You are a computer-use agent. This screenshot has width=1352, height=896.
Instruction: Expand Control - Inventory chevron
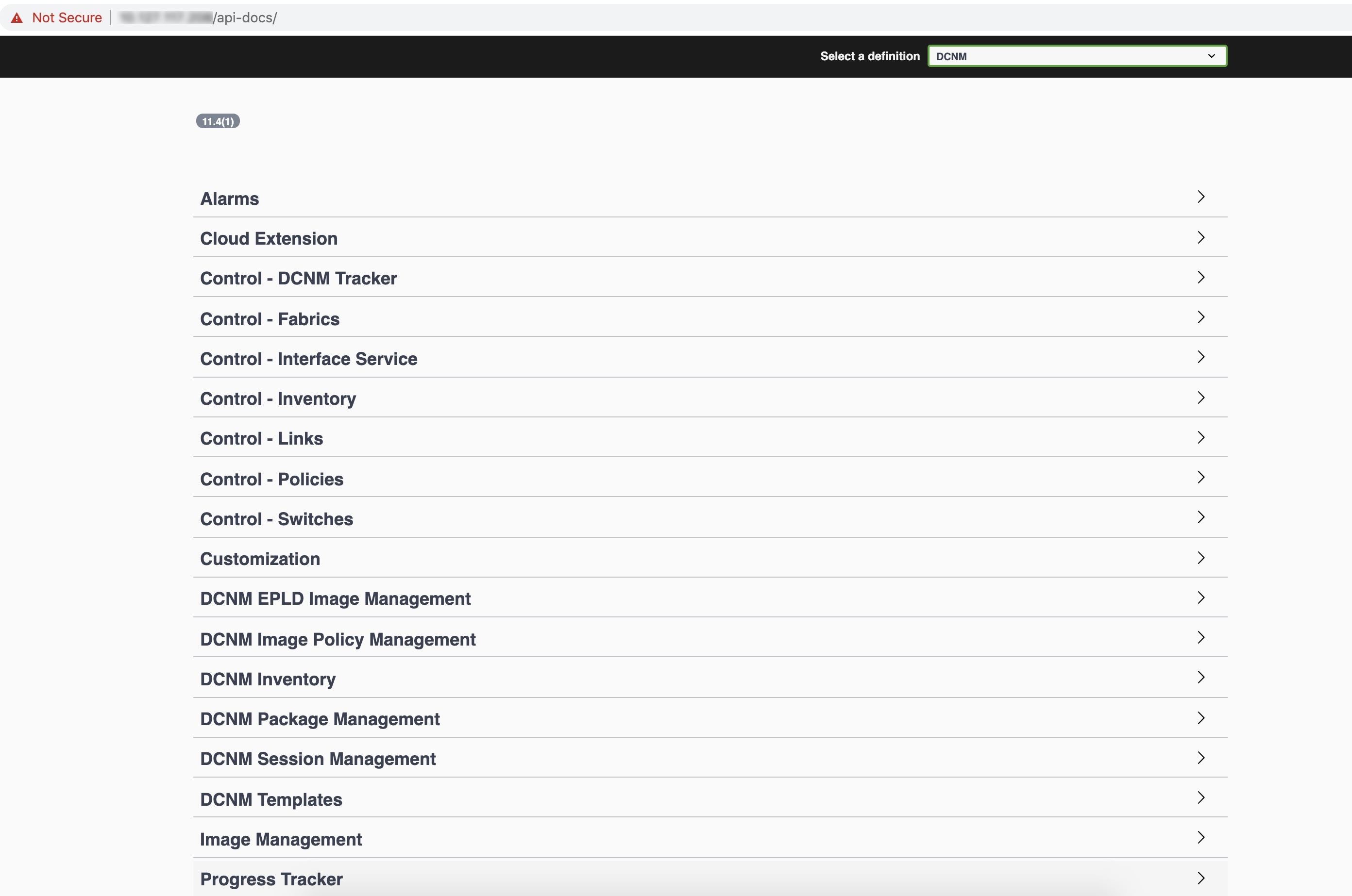click(1201, 398)
